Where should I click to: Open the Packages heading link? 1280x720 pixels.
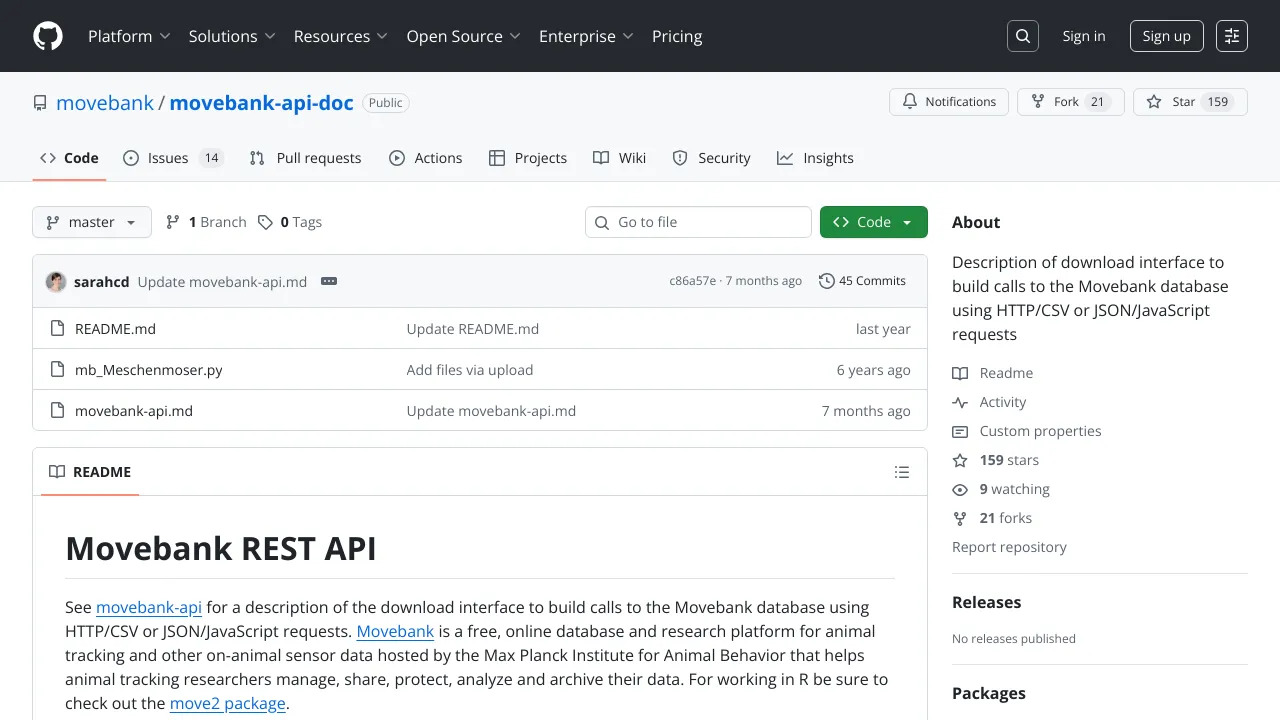point(989,693)
